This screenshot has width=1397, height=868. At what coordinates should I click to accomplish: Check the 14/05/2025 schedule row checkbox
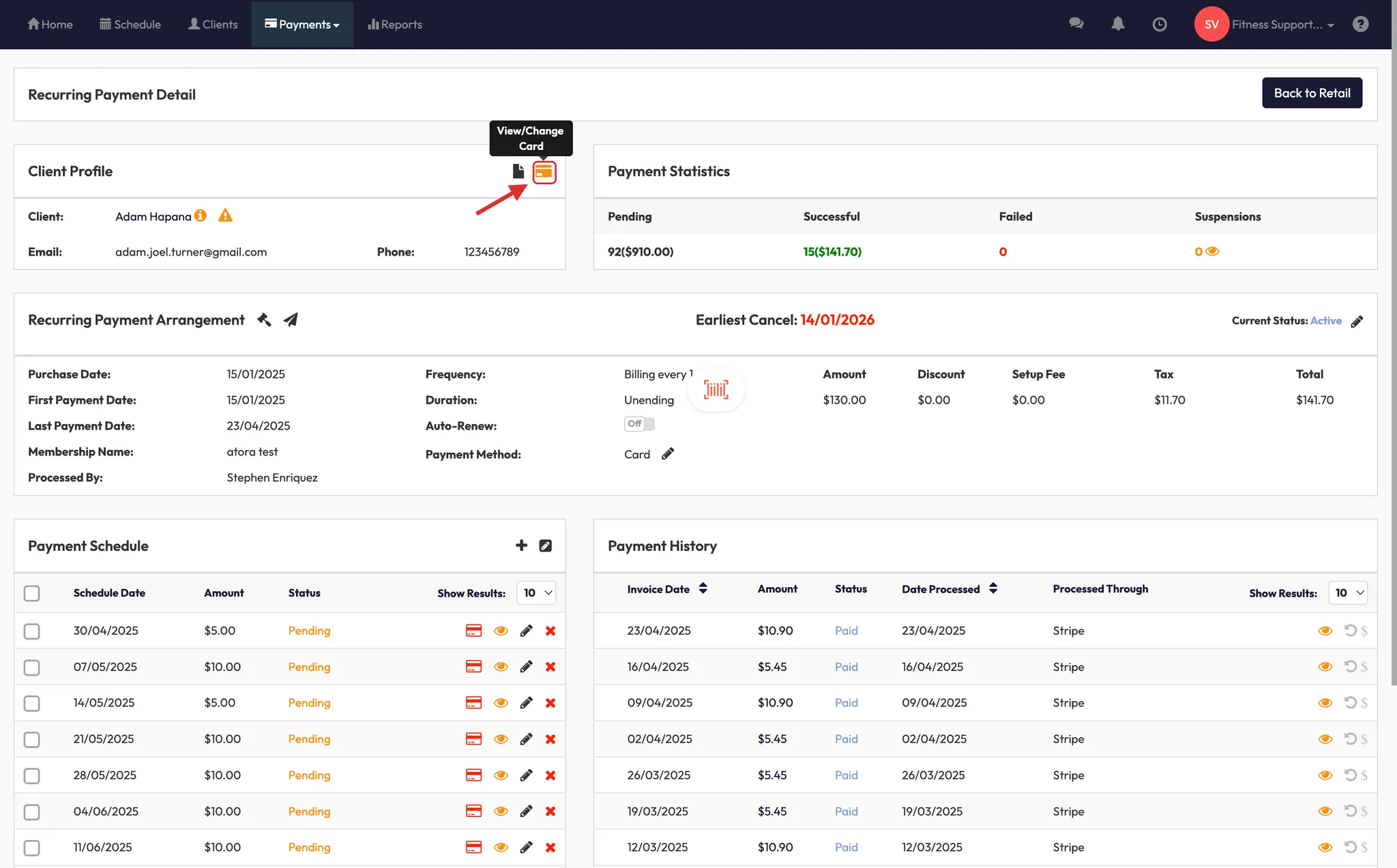point(32,703)
